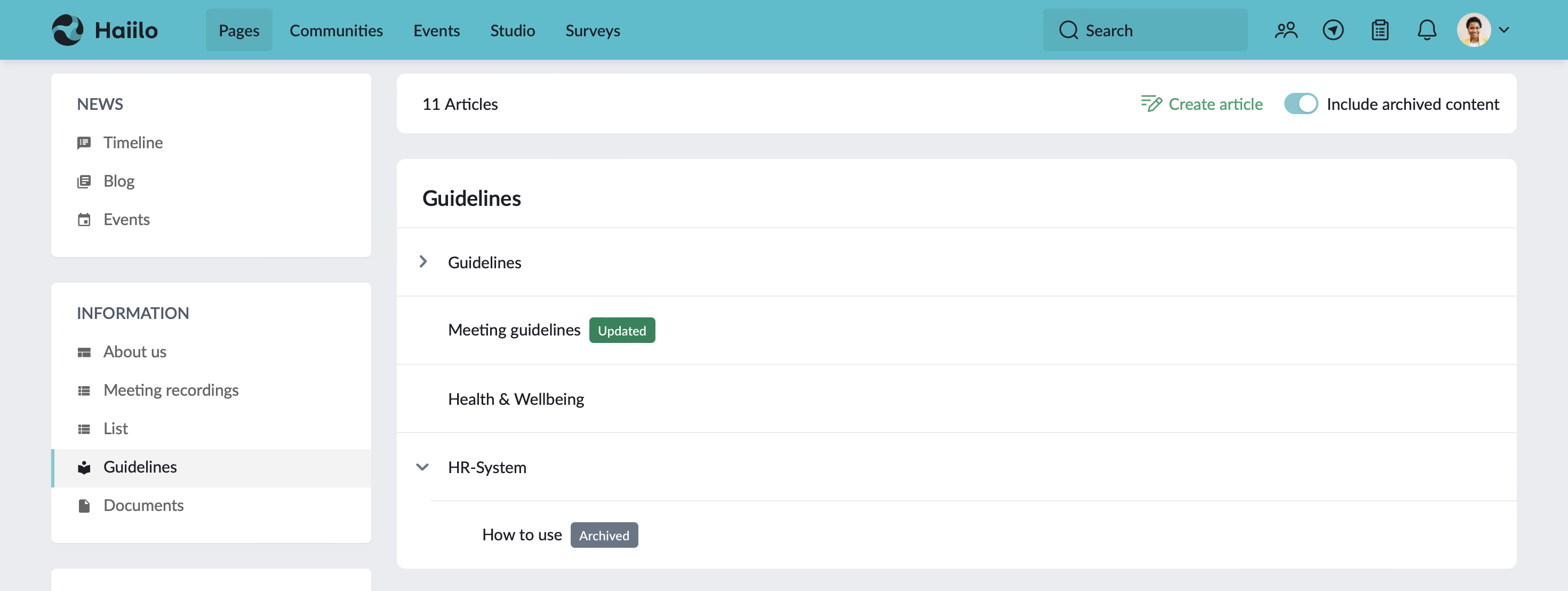
Task: Expand the Guidelines tree item
Action: pyautogui.click(x=423, y=262)
